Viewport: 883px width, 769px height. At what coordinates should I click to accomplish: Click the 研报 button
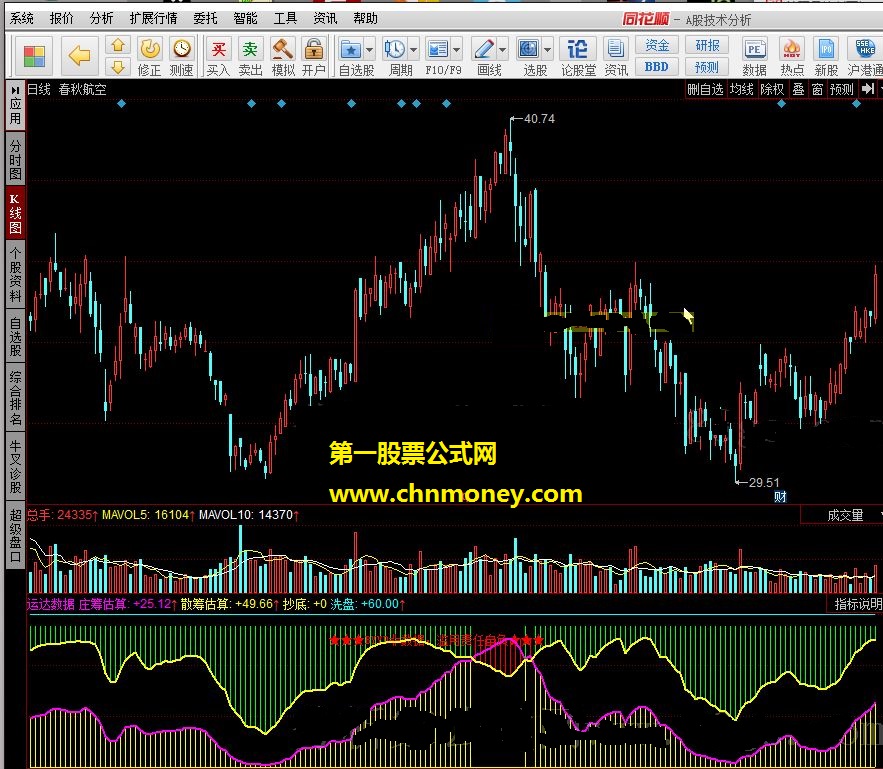707,45
